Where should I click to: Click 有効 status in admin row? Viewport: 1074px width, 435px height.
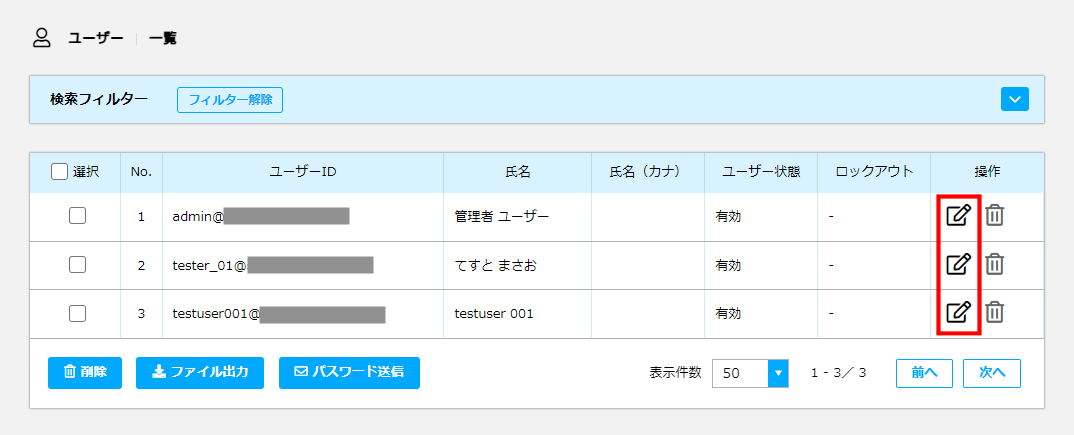pos(728,216)
